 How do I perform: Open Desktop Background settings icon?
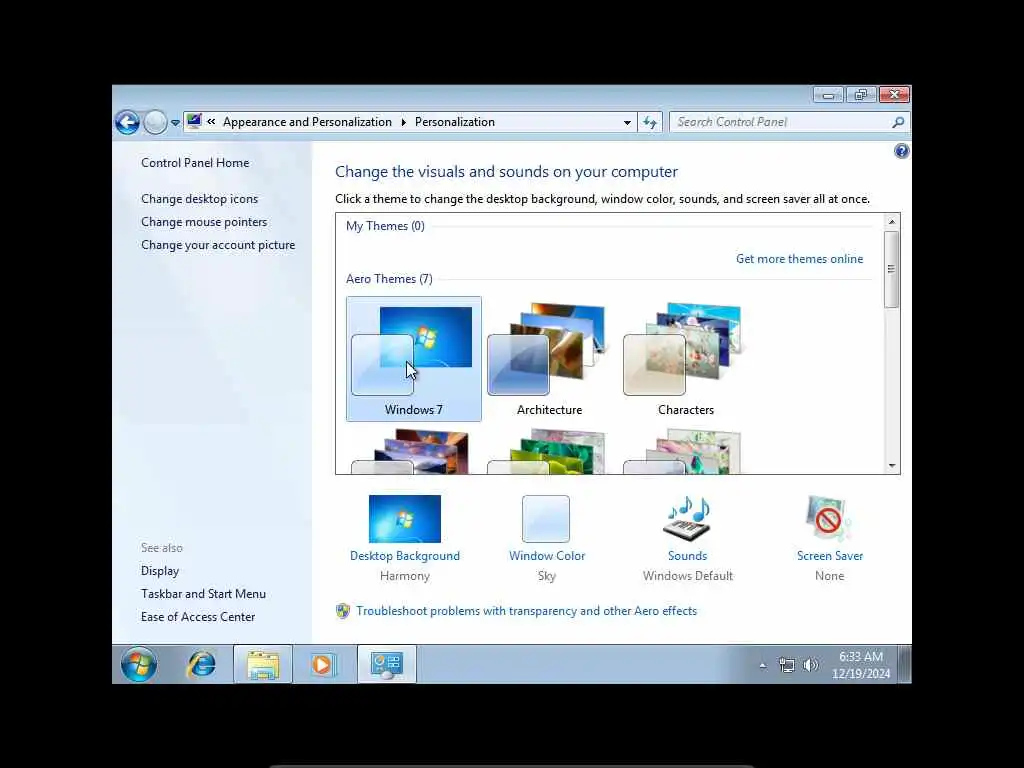(405, 519)
